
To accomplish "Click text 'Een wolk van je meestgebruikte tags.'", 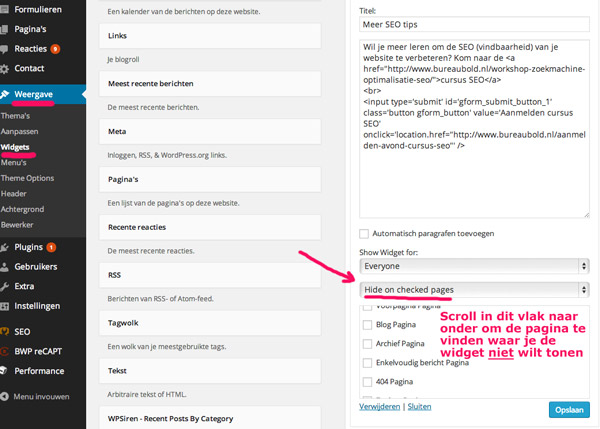I will pos(166,347).
